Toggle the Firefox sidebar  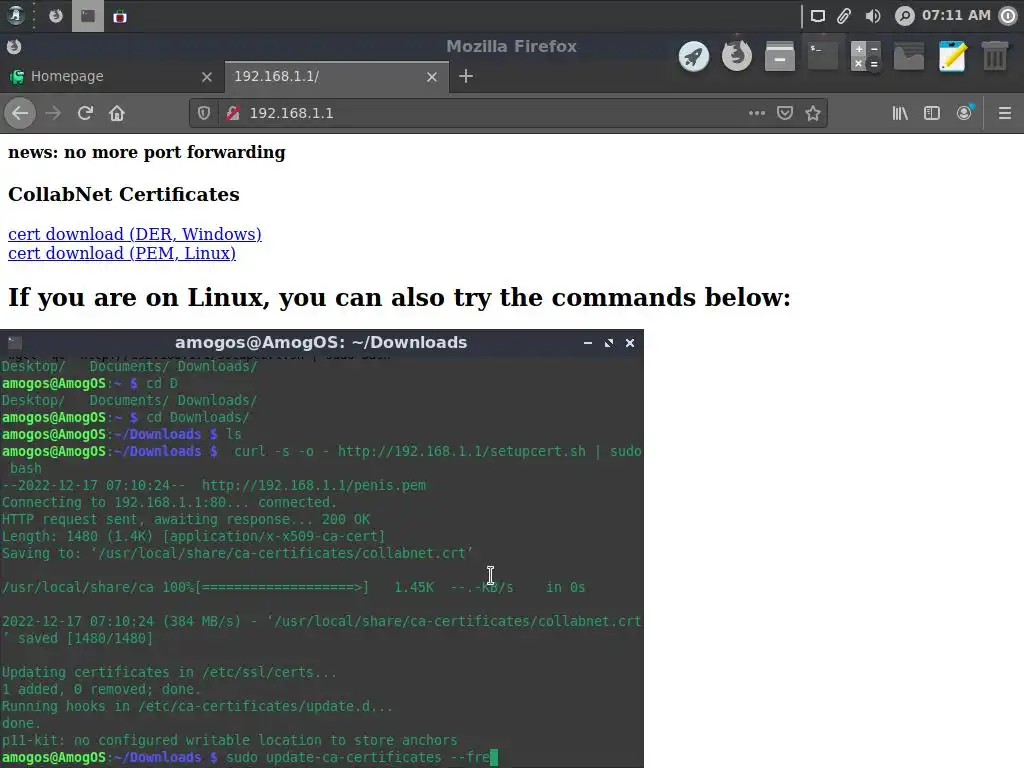pos(932,113)
